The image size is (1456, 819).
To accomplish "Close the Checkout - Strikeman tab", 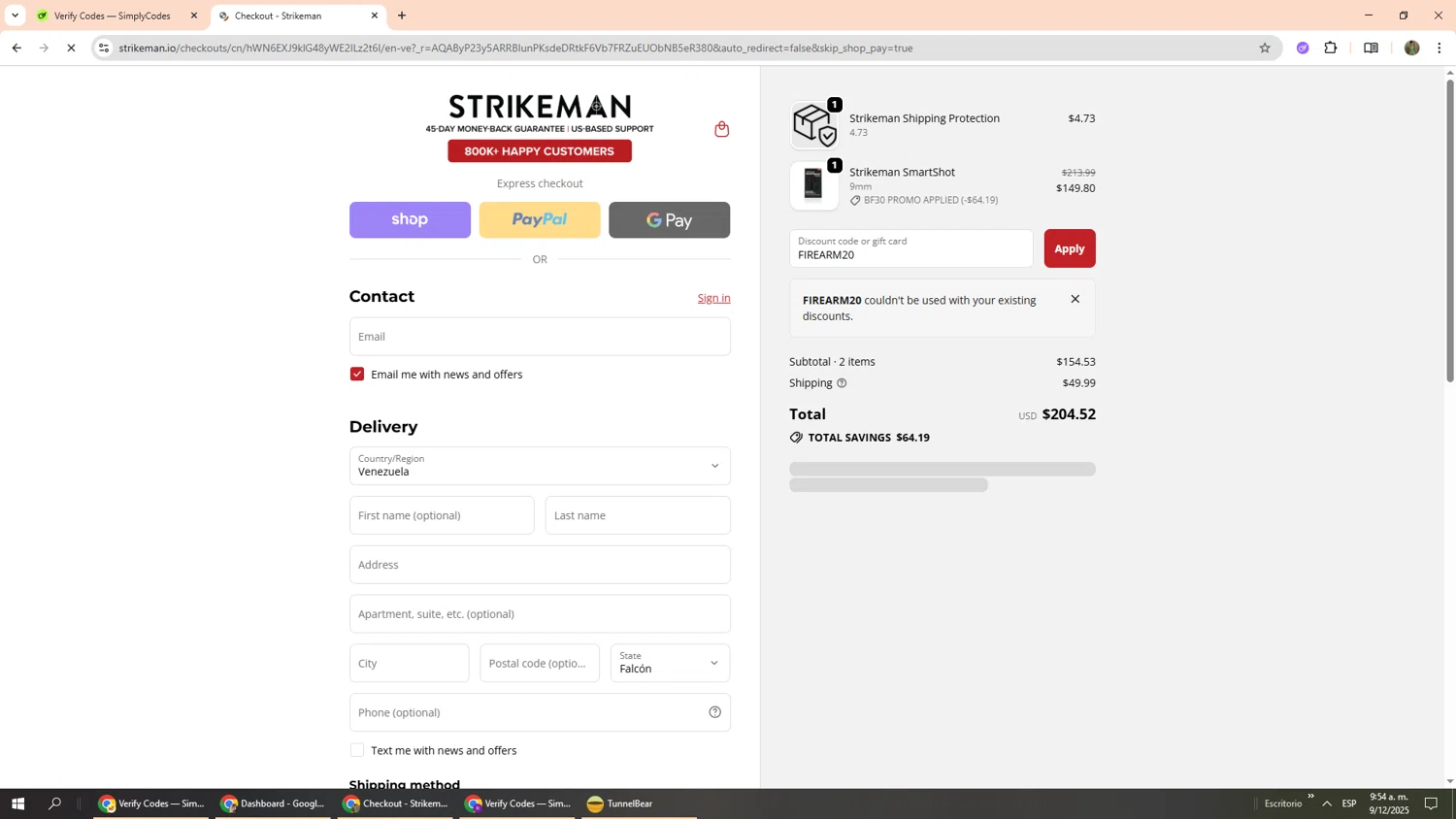I will coord(375,16).
